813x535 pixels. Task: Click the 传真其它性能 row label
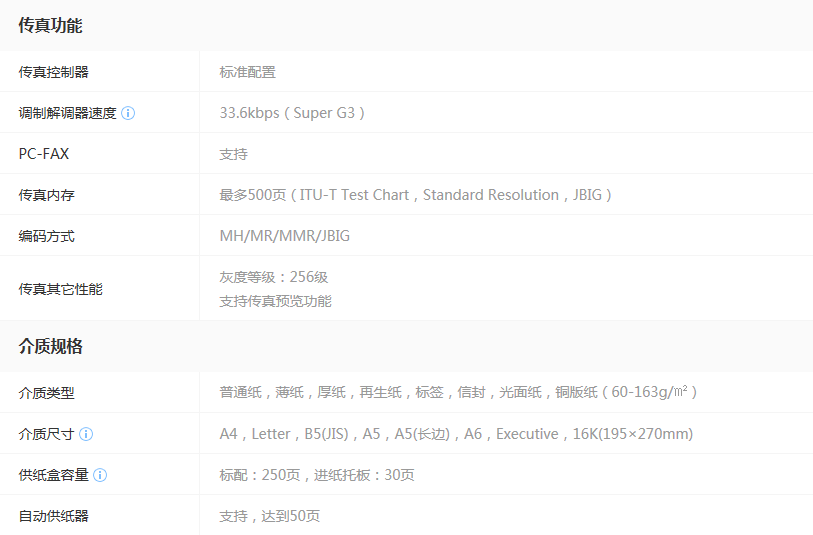coord(60,289)
